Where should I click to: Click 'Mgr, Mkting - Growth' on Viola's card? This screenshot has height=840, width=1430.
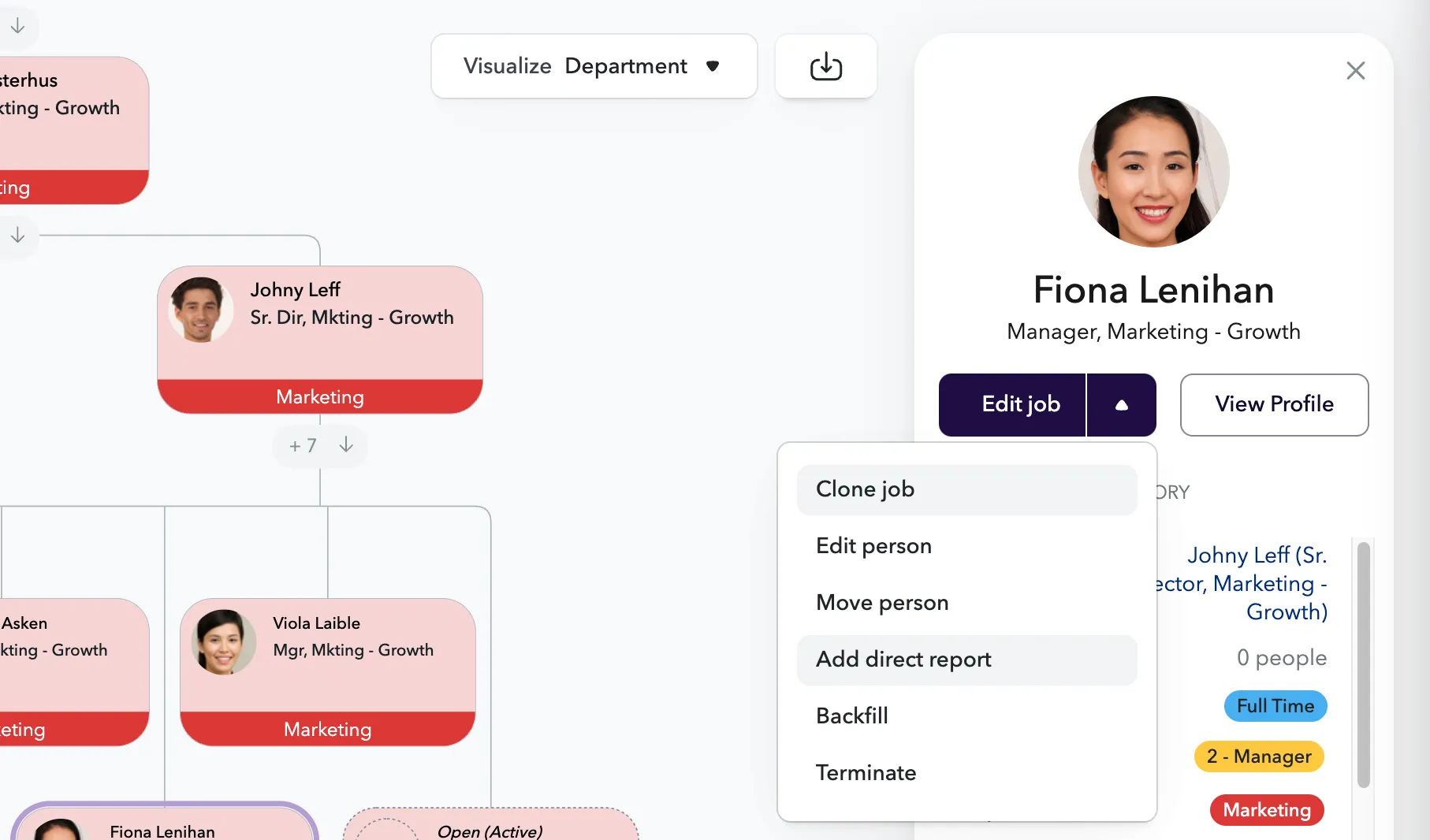tap(353, 650)
